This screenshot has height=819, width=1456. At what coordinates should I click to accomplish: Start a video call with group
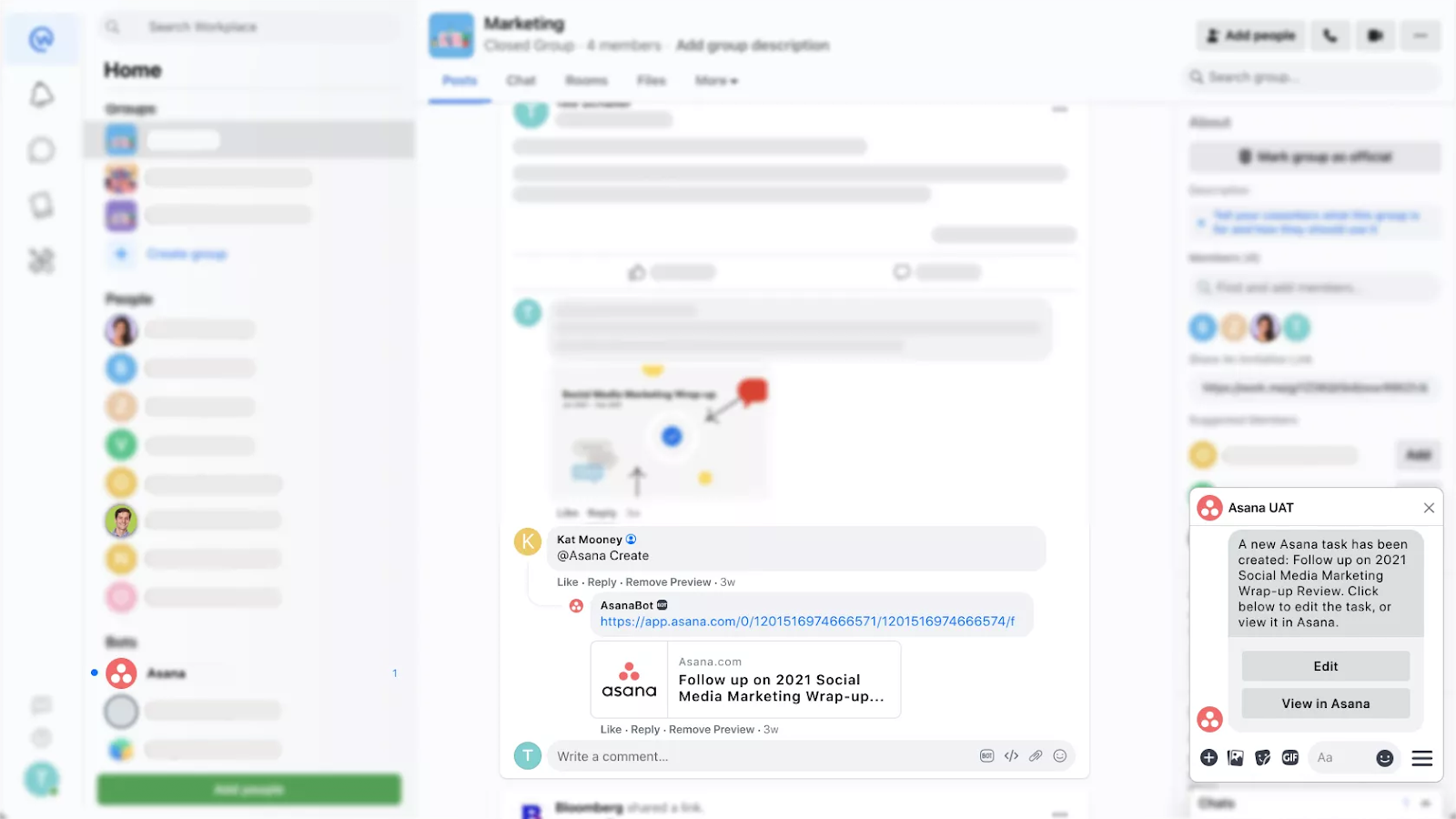[1375, 35]
